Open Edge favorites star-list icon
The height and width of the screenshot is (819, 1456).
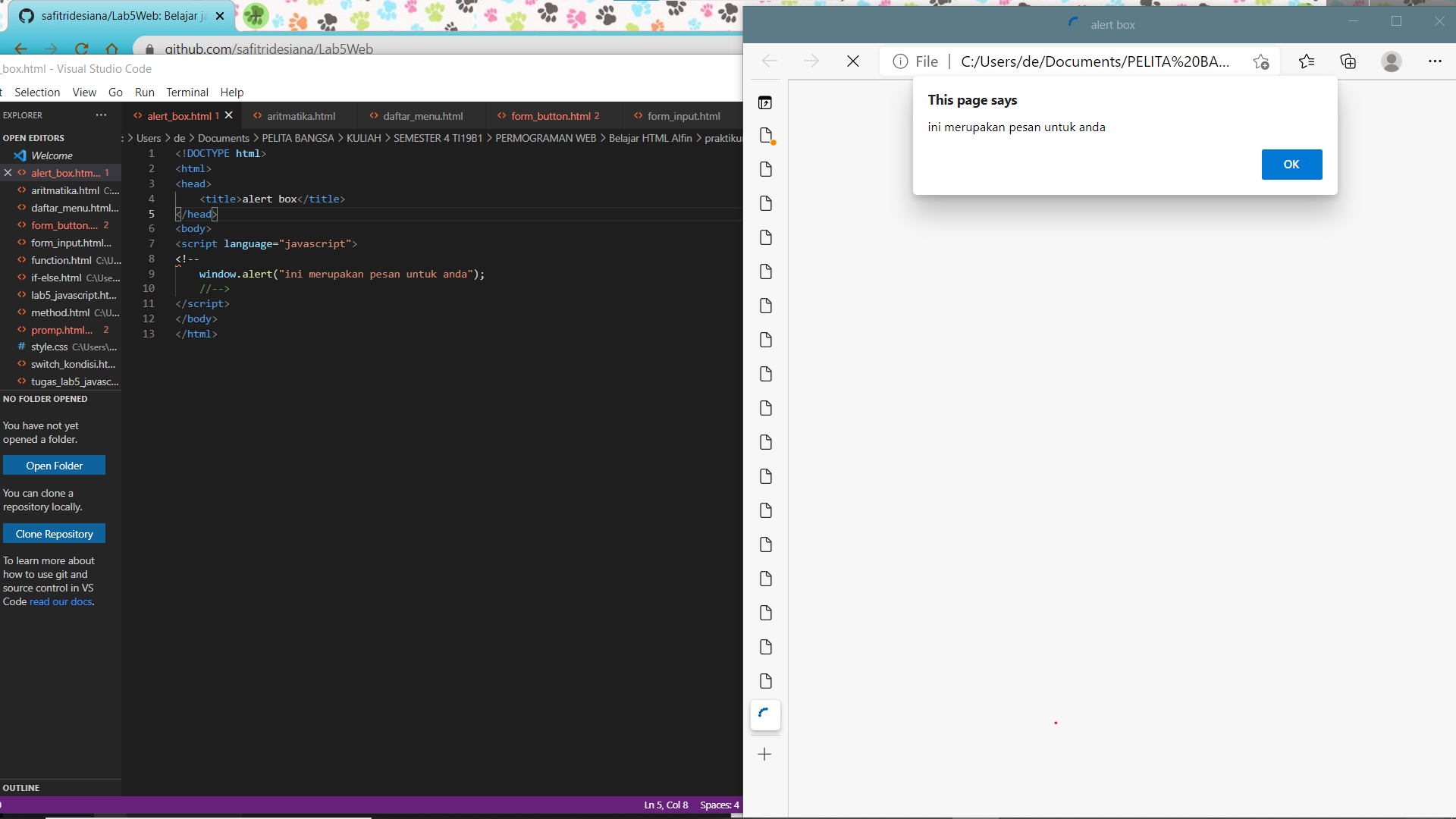click(x=1306, y=61)
